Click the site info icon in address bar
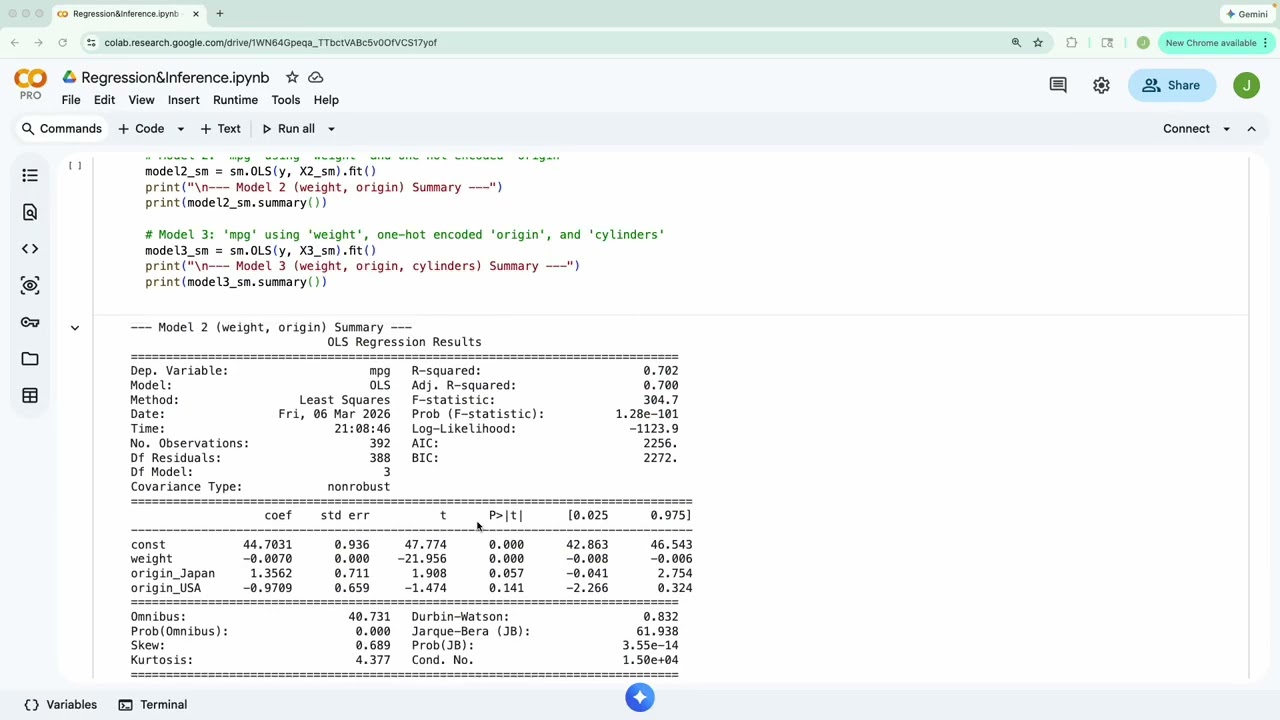Viewport: 1280px width, 720px height. click(x=91, y=42)
